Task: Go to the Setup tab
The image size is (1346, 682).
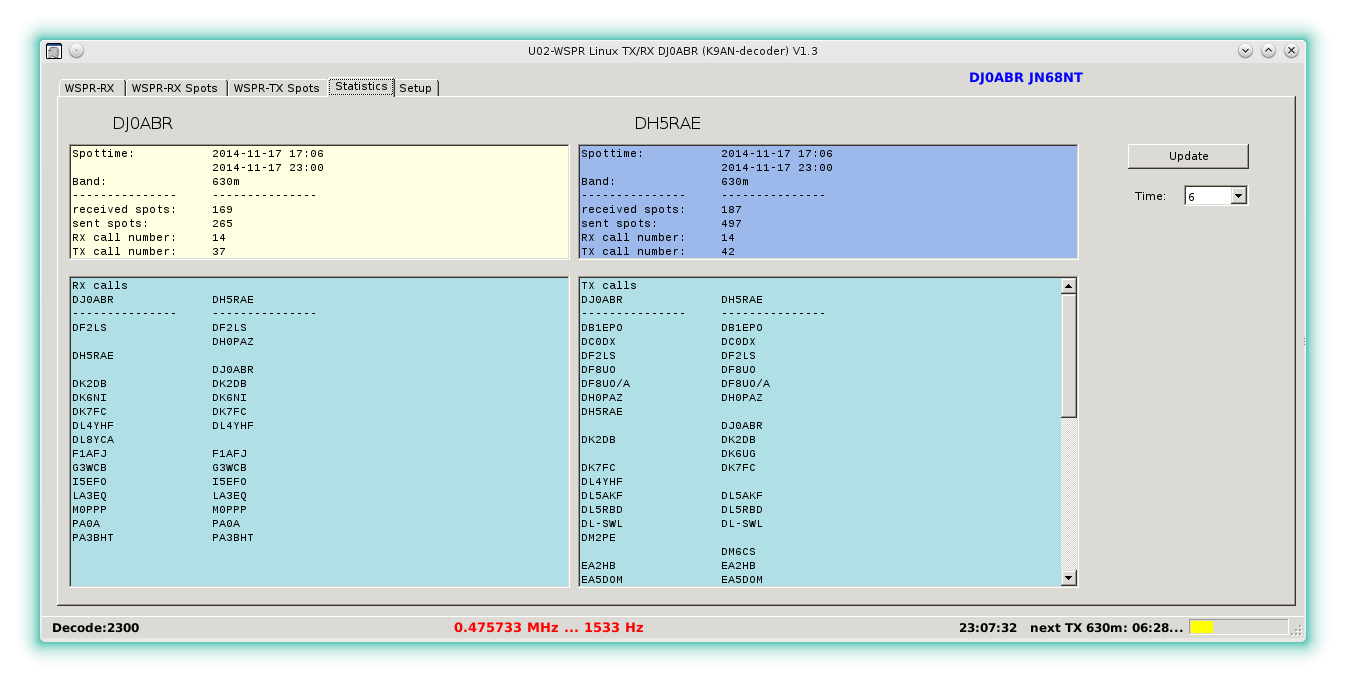Action: [x=416, y=88]
